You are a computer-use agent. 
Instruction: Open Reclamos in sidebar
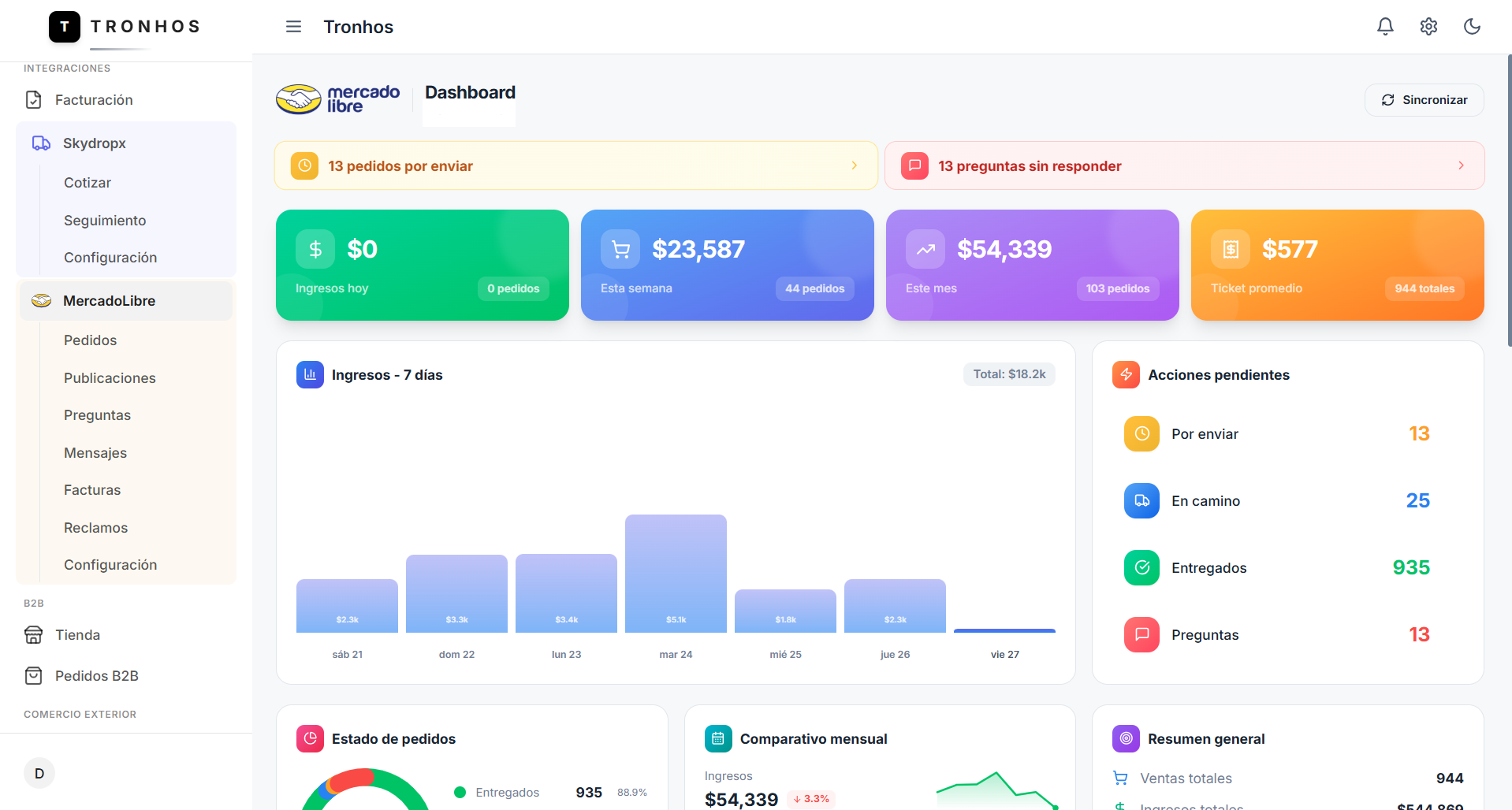pyautogui.click(x=95, y=528)
